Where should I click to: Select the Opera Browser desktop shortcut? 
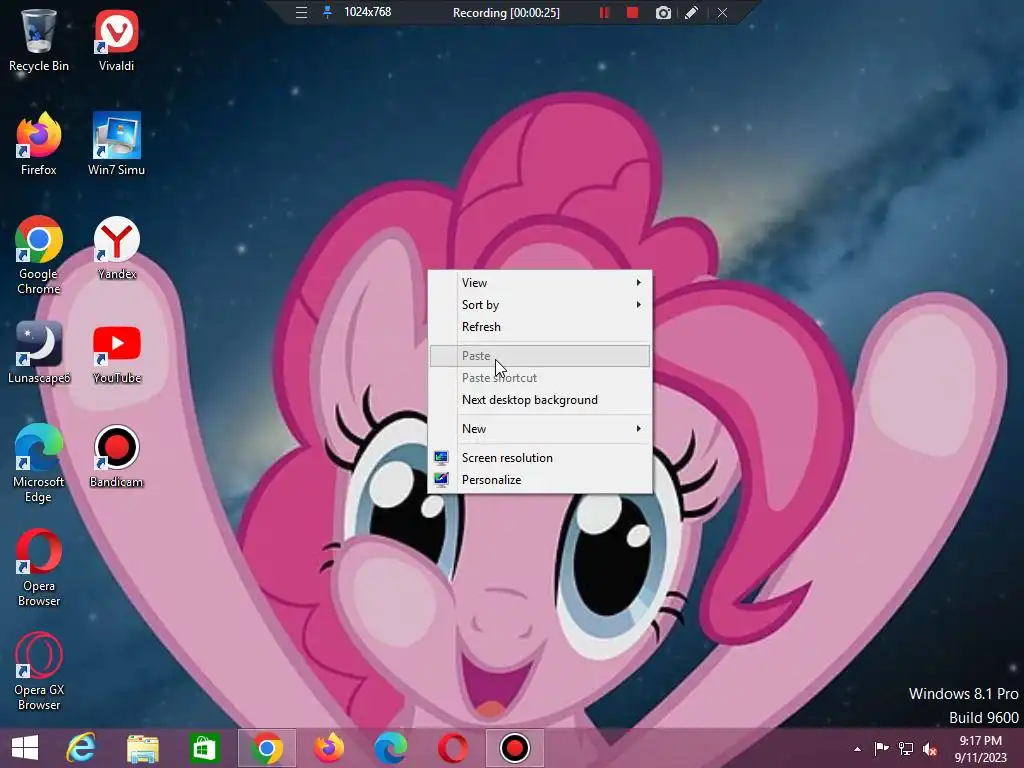pos(39,568)
